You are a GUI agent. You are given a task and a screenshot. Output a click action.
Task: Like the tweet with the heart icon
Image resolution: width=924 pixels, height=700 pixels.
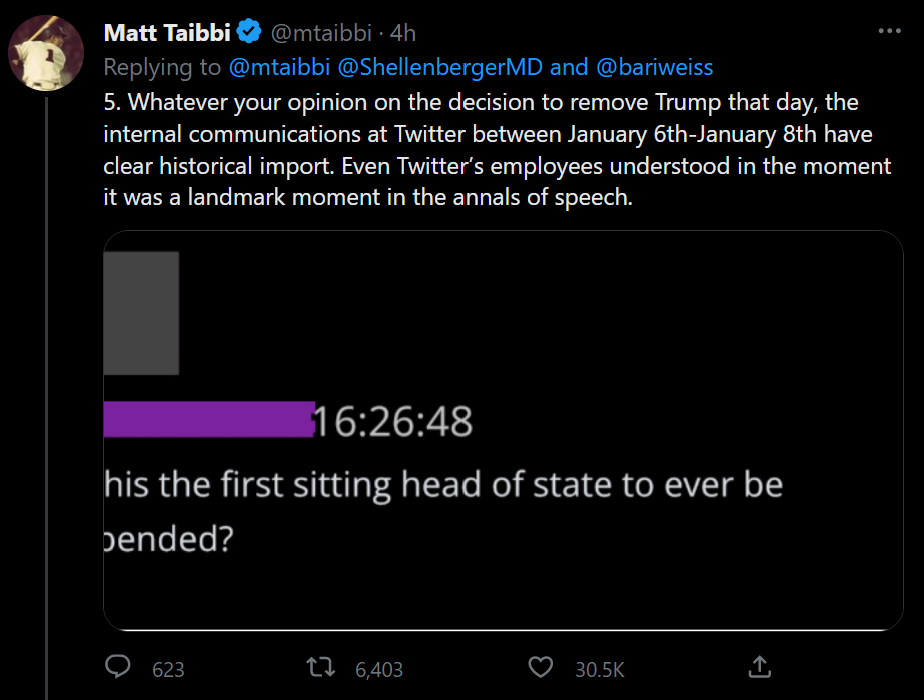coord(540,667)
